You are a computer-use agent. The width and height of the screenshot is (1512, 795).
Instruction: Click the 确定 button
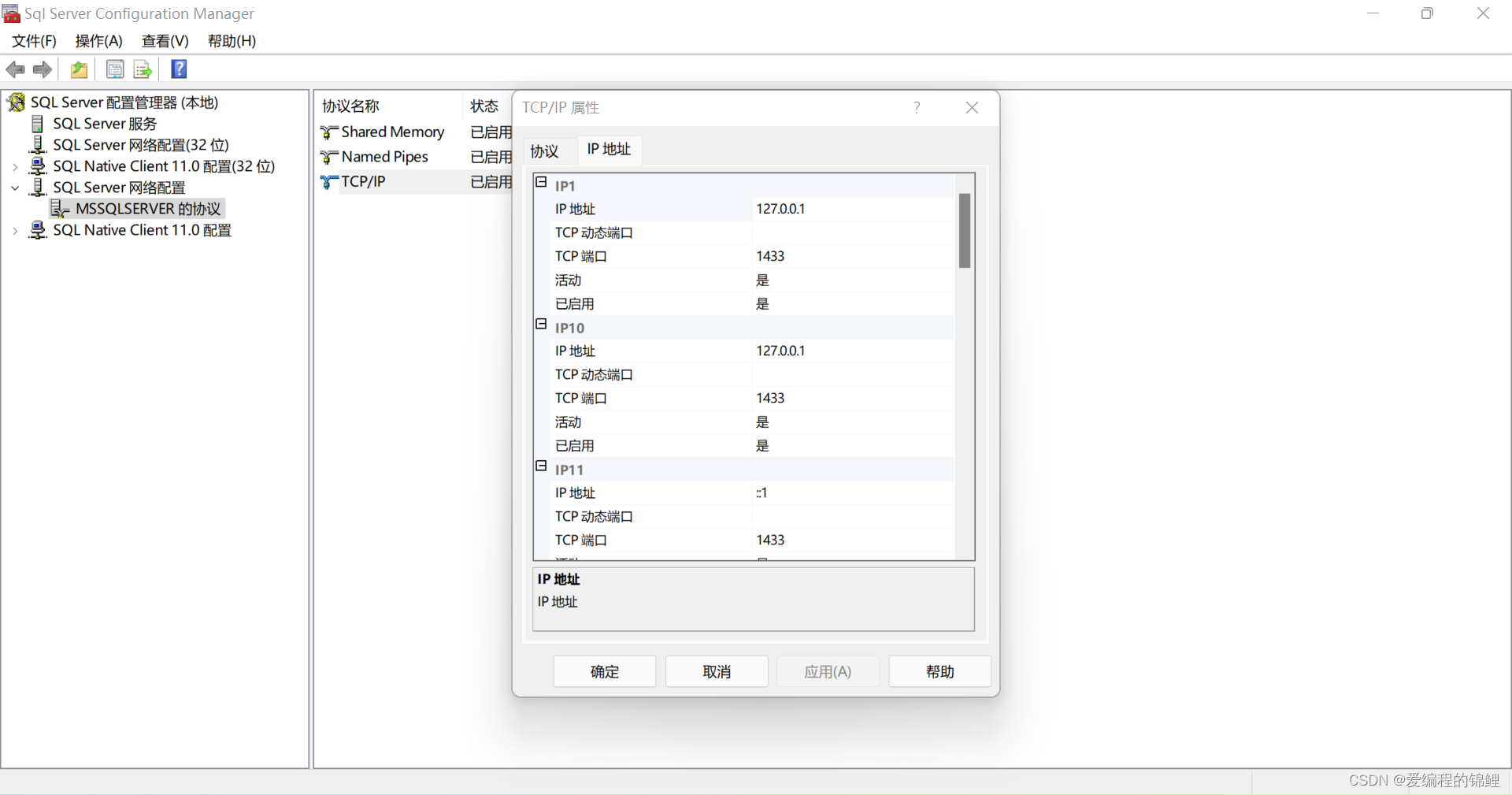[605, 671]
